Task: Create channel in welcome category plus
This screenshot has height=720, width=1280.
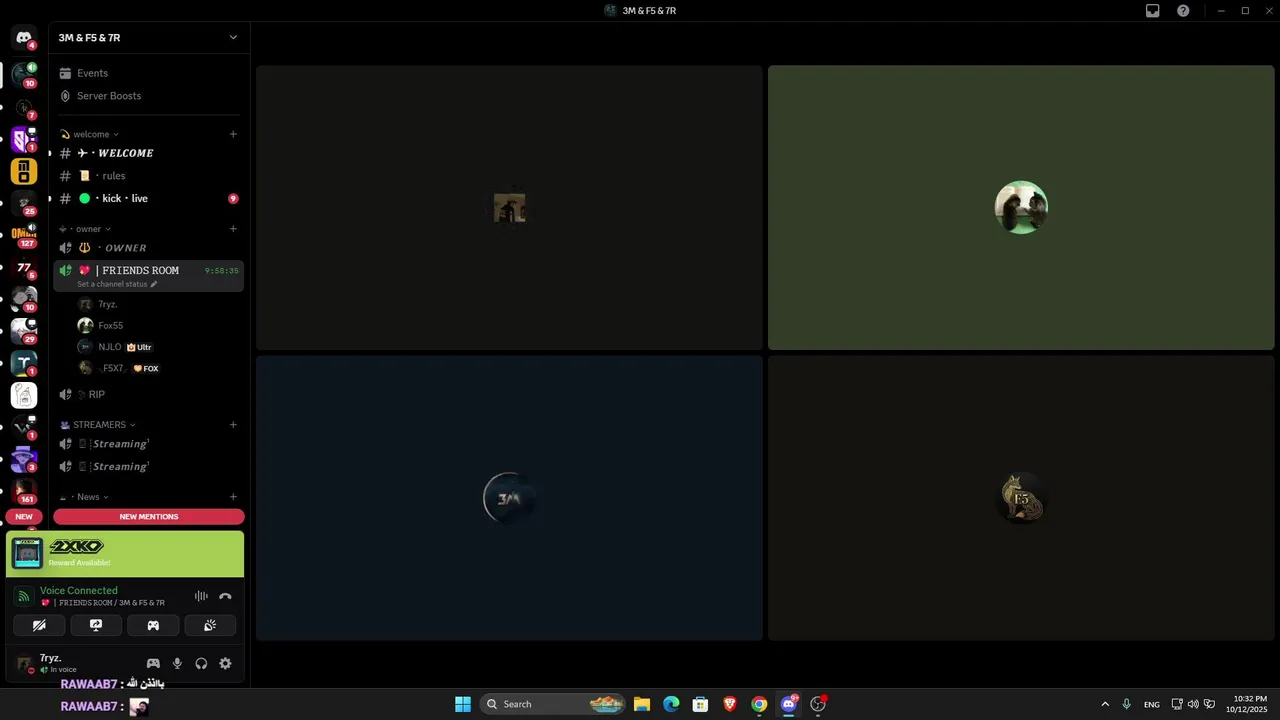Action: (x=233, y=134)
